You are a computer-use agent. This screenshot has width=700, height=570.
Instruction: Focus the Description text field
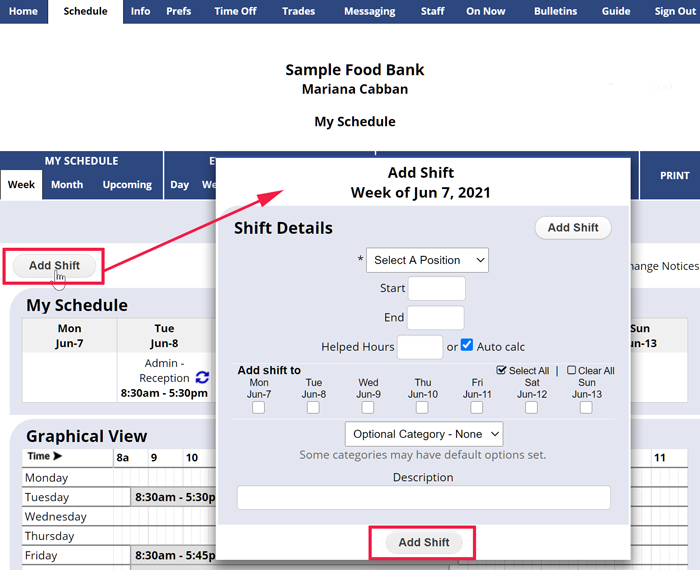(x=423, y=498)
